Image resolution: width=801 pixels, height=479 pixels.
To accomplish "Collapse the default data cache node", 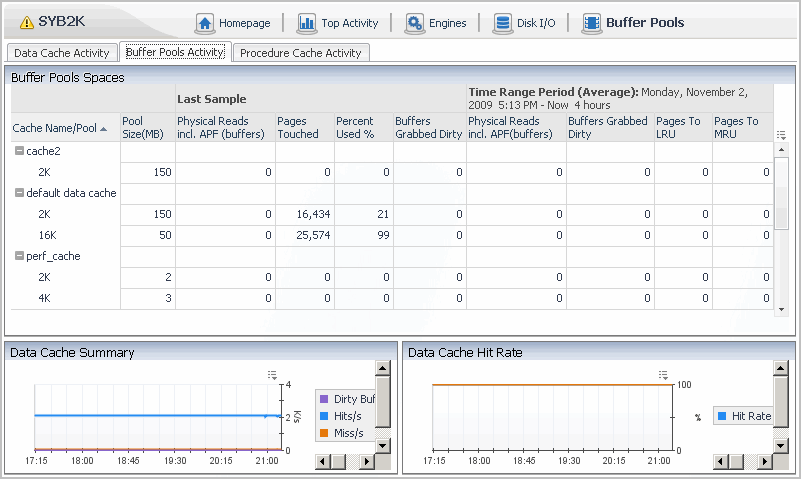I will (x=19, y=193).
